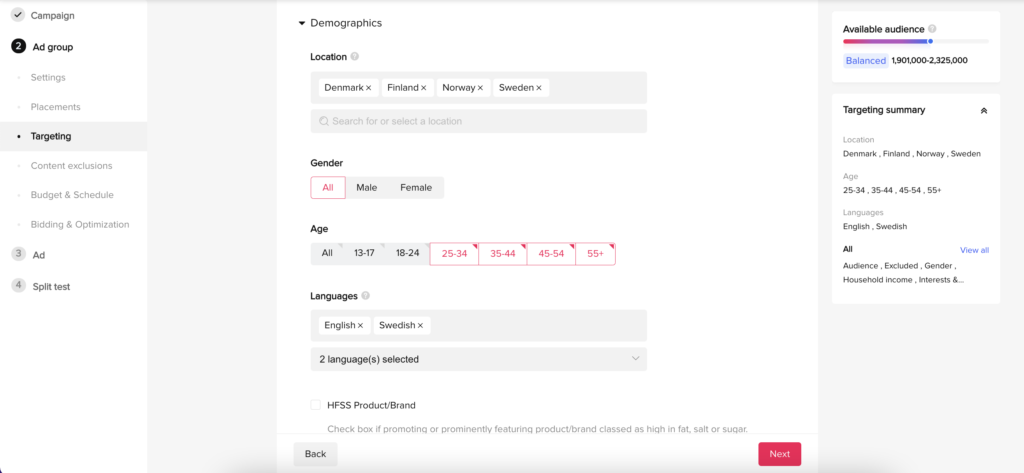Screen dimensions: 1024x473
Task: Remove the English language tag
Action: 360,325
